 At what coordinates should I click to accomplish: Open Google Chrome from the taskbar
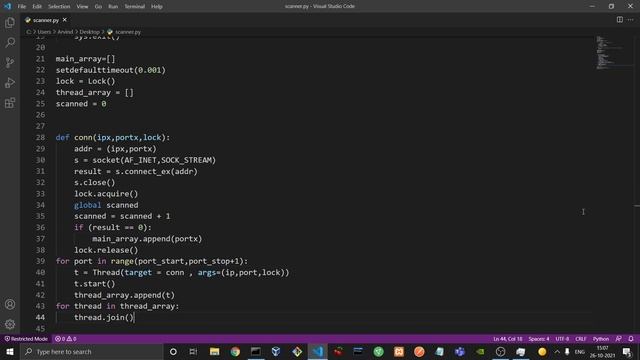click(x=235, y=351)
